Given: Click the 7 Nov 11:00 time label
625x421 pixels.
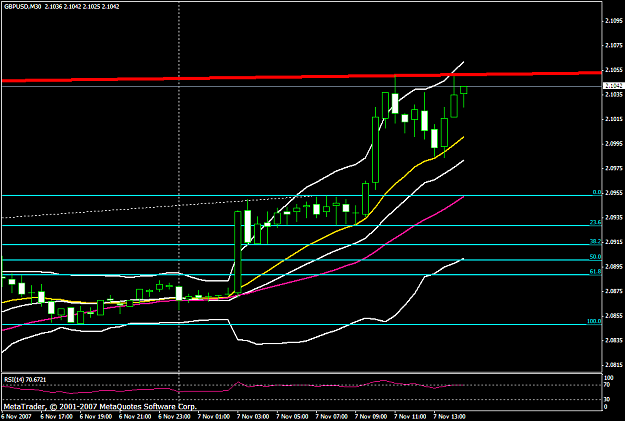Looking at the screenshot, I should coord(411,416).
